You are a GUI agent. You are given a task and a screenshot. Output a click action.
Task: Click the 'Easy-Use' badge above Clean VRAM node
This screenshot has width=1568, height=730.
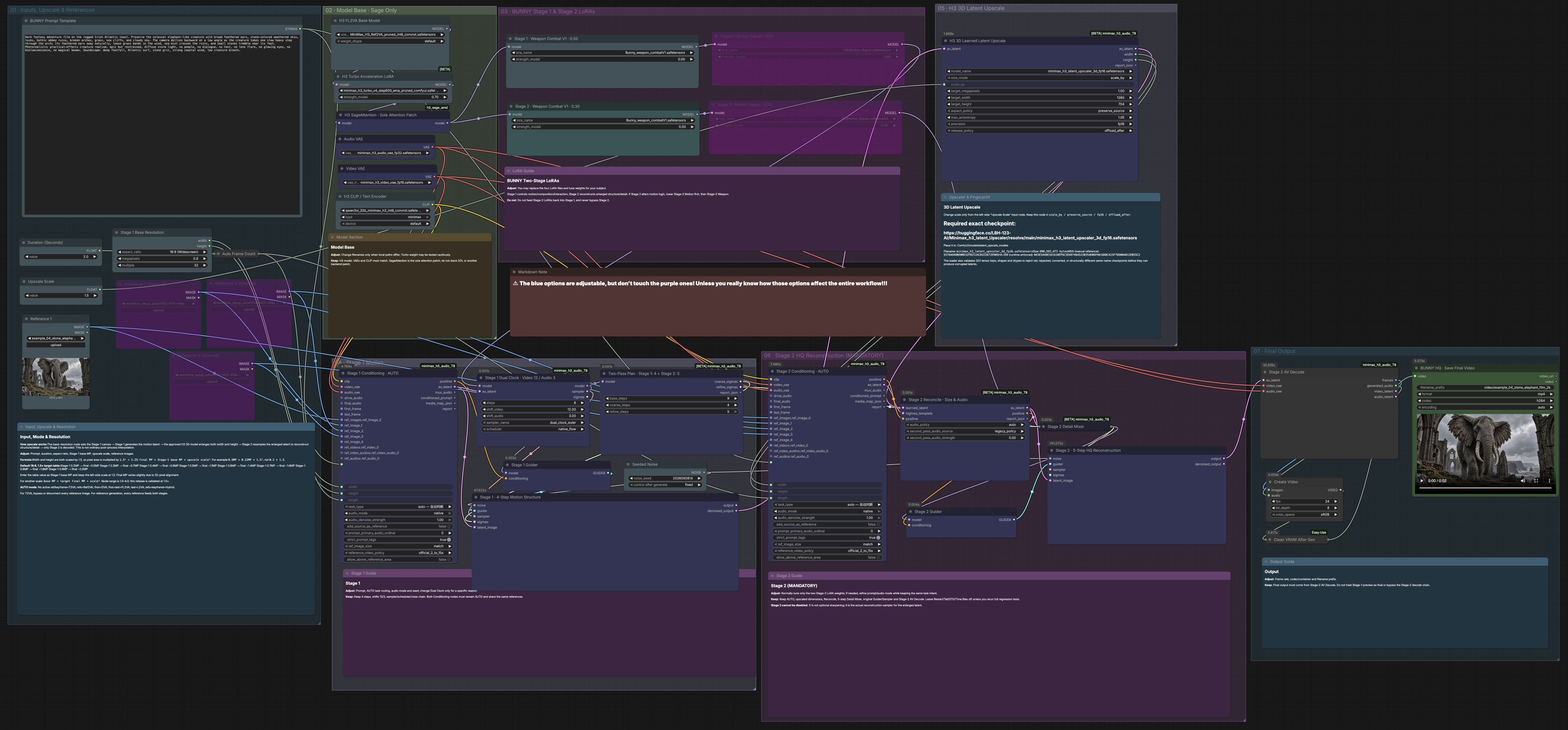coord(1319,532)
